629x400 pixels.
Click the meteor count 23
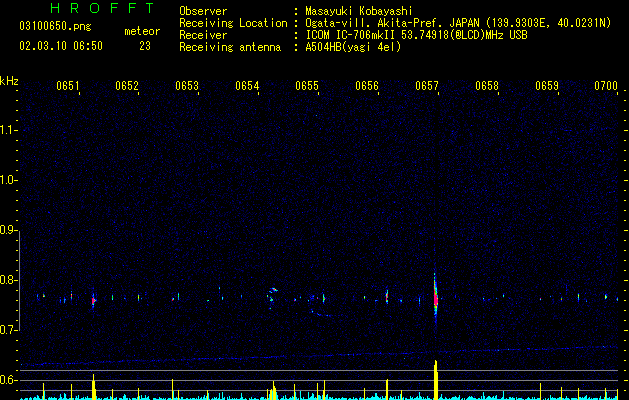tap(145, 46)
